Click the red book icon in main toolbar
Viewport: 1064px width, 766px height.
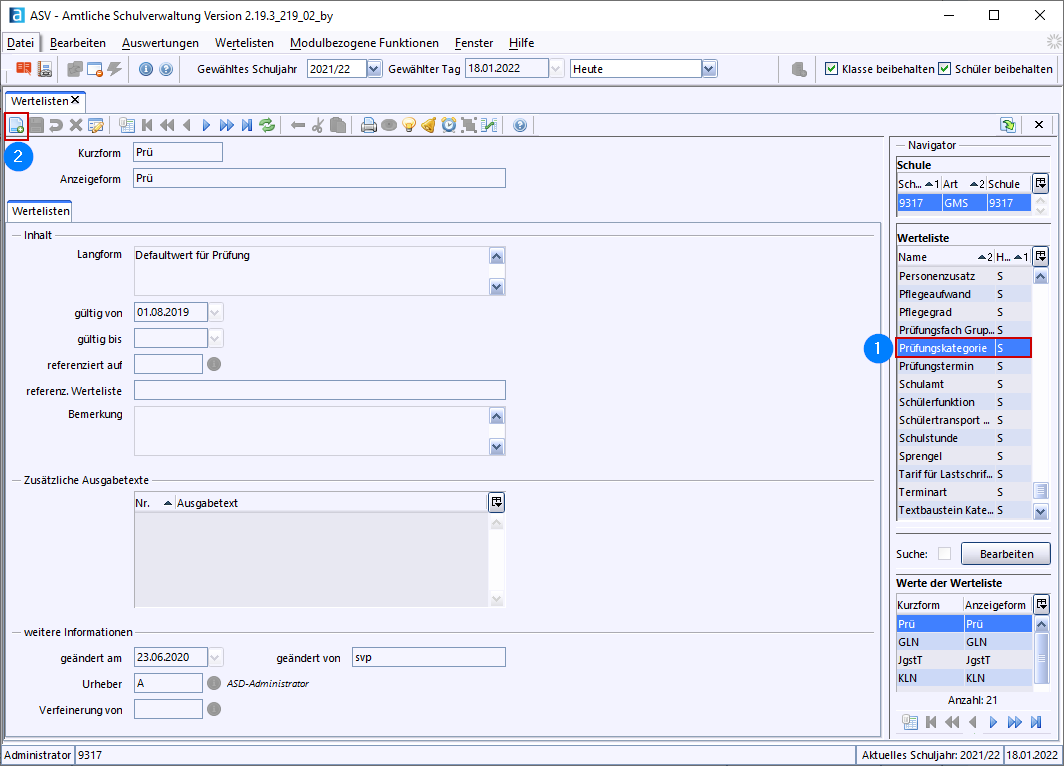24,69
